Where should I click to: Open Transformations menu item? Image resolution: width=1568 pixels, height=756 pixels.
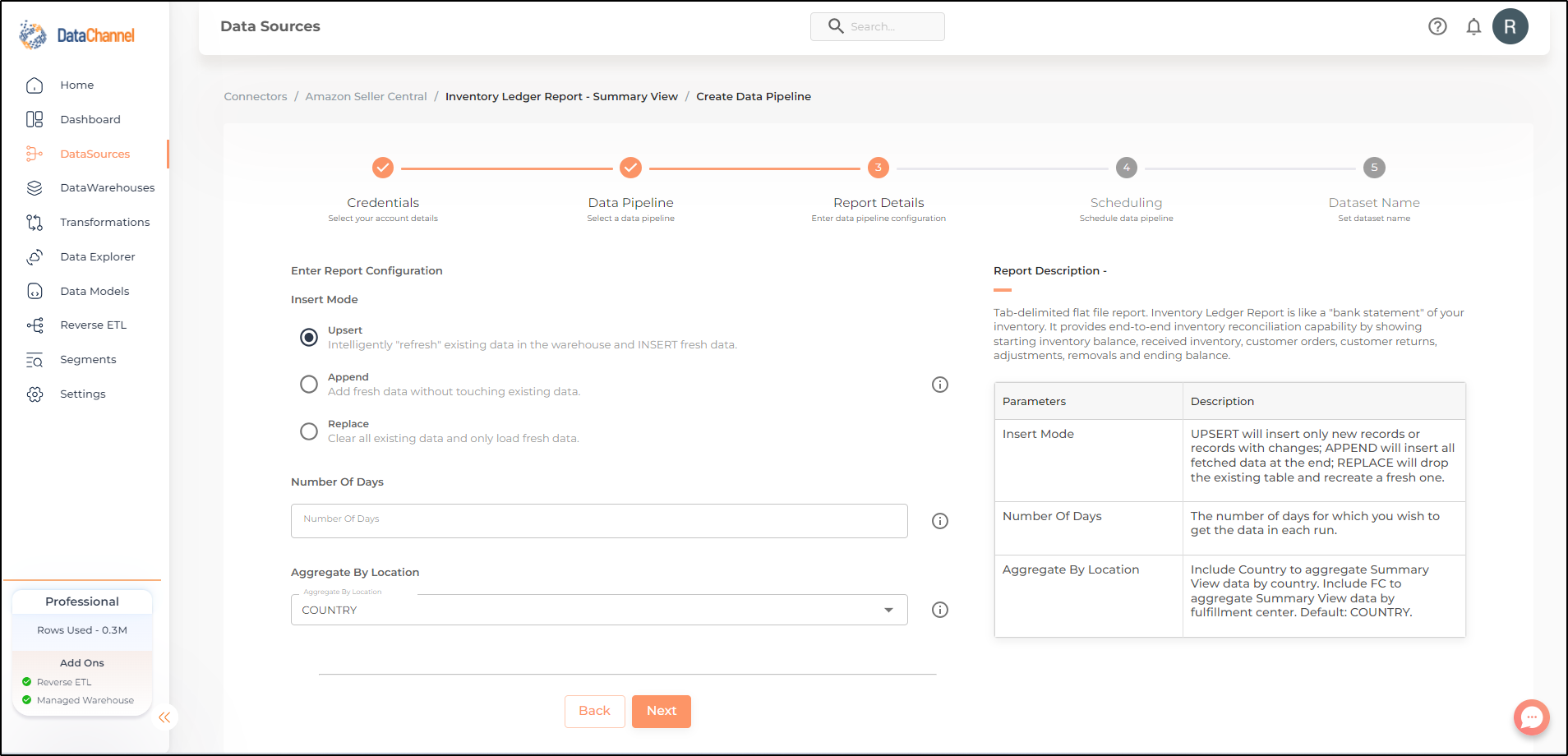(105, 223)
